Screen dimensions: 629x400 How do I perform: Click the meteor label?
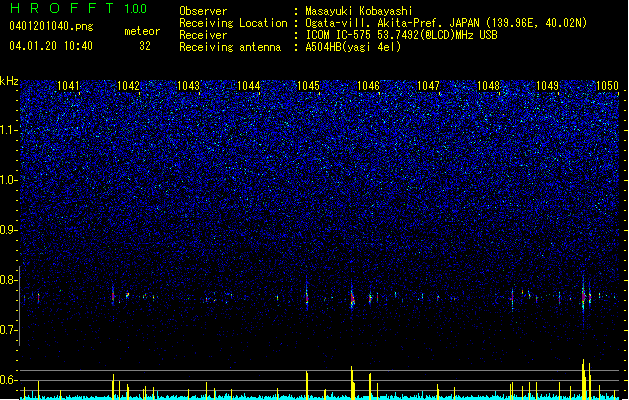click(142, 31)
